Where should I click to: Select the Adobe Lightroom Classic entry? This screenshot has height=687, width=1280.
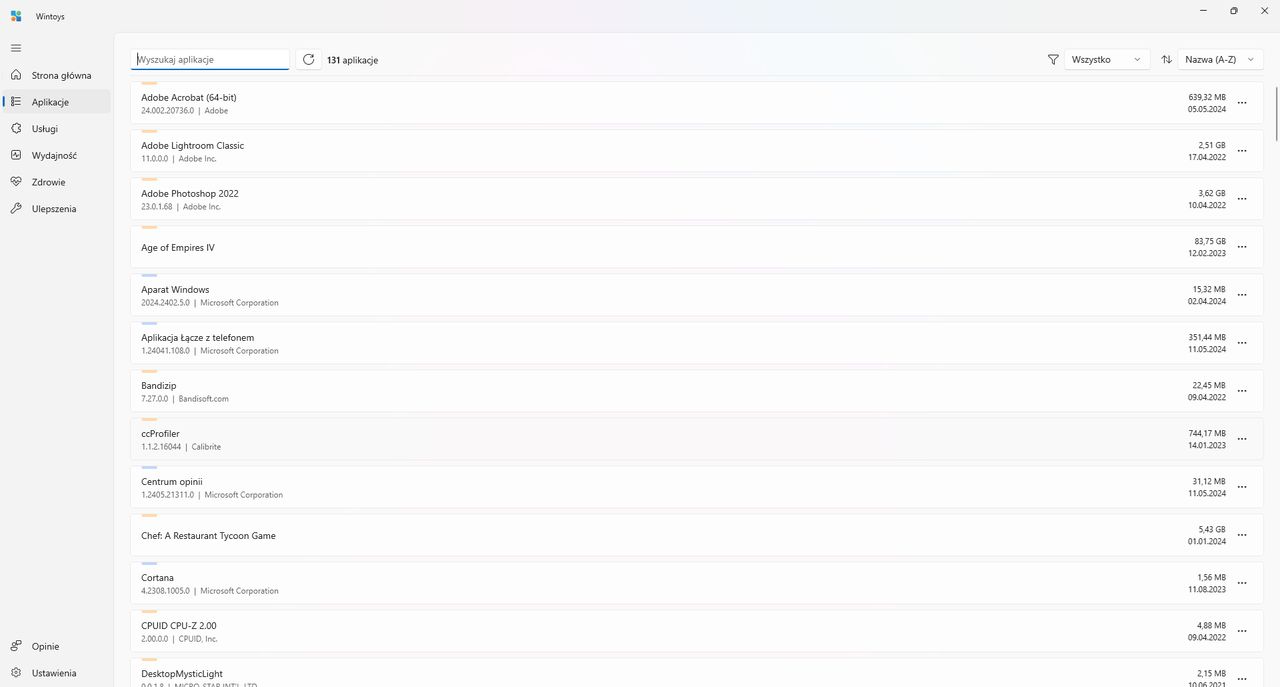pos(697,151)
